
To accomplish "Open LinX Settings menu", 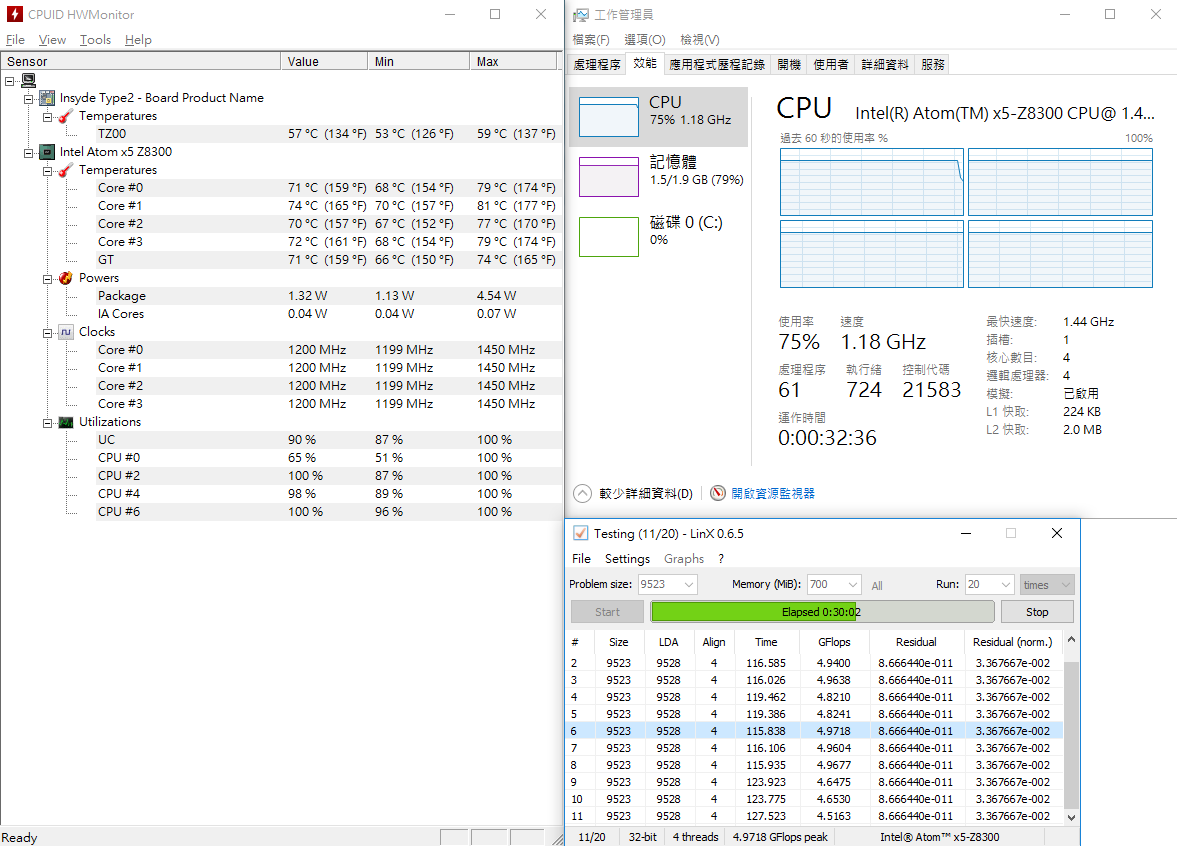I will point(628,558).
